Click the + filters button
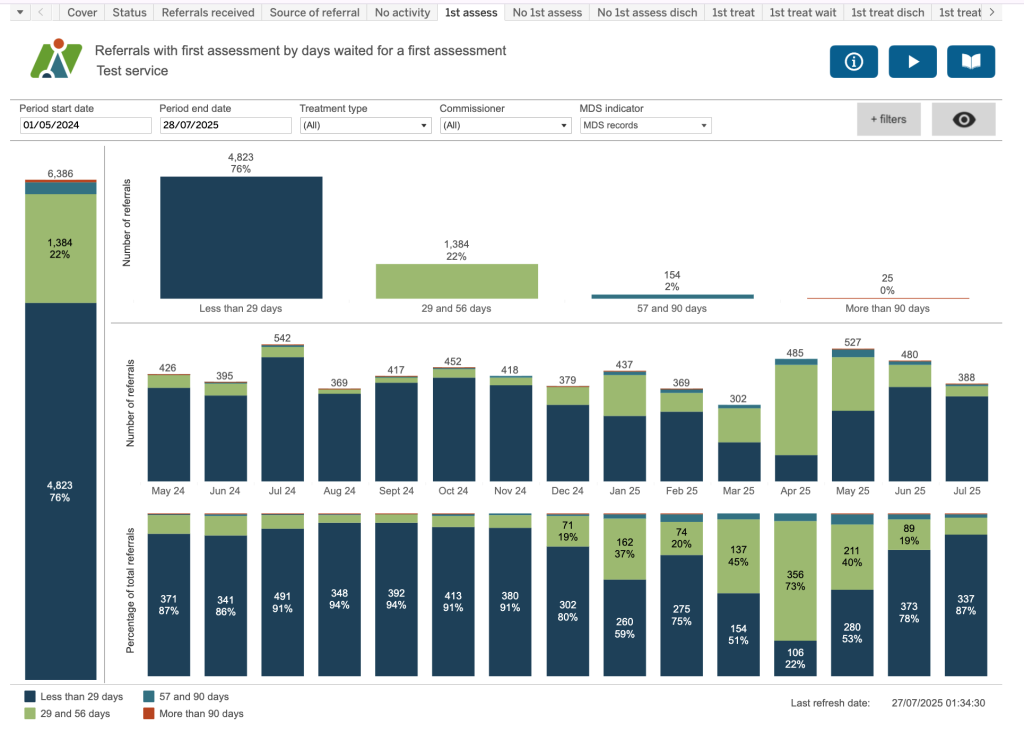The image size is (1024, 733). pyautogui.click(x=888, y=119)
